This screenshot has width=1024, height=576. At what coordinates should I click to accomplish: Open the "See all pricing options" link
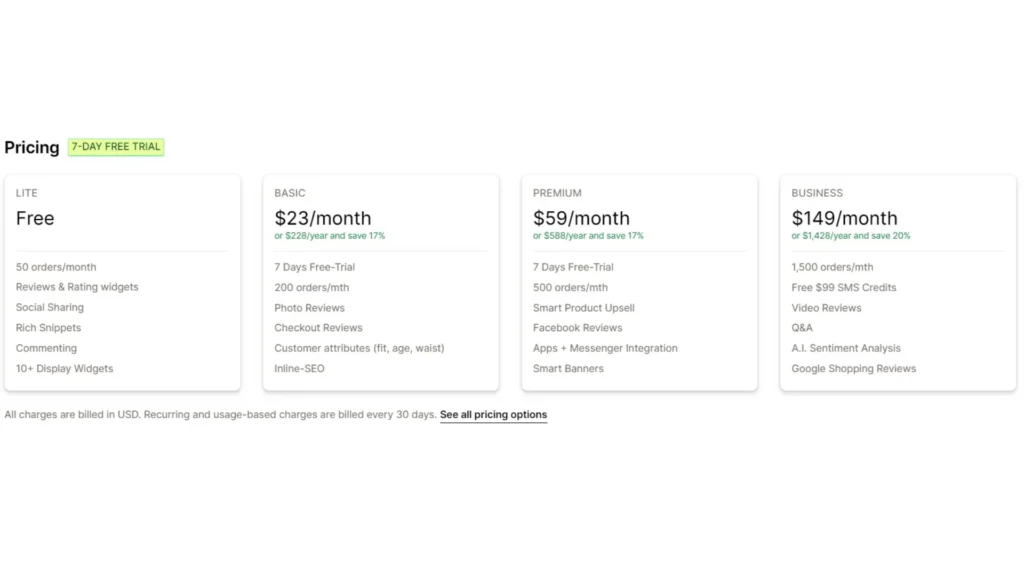pyautogui.click(x=493, y=415)
